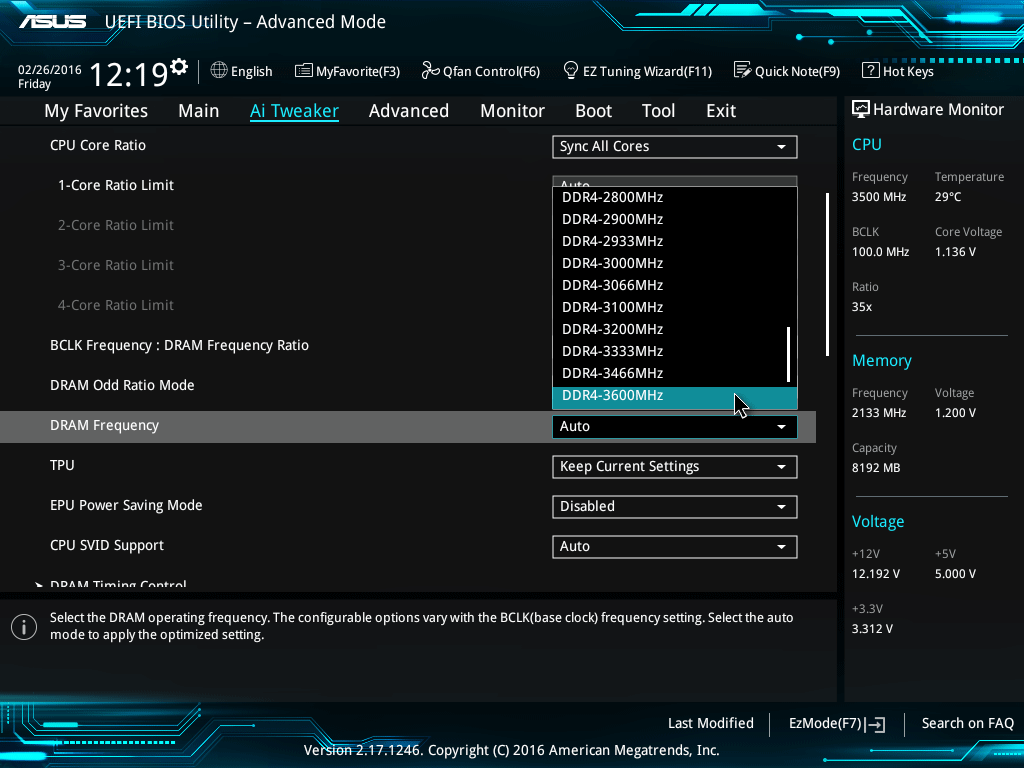The image size is (1024, 768).
Task: Launch the EZ Tuning Wizard
Action: 638,71
